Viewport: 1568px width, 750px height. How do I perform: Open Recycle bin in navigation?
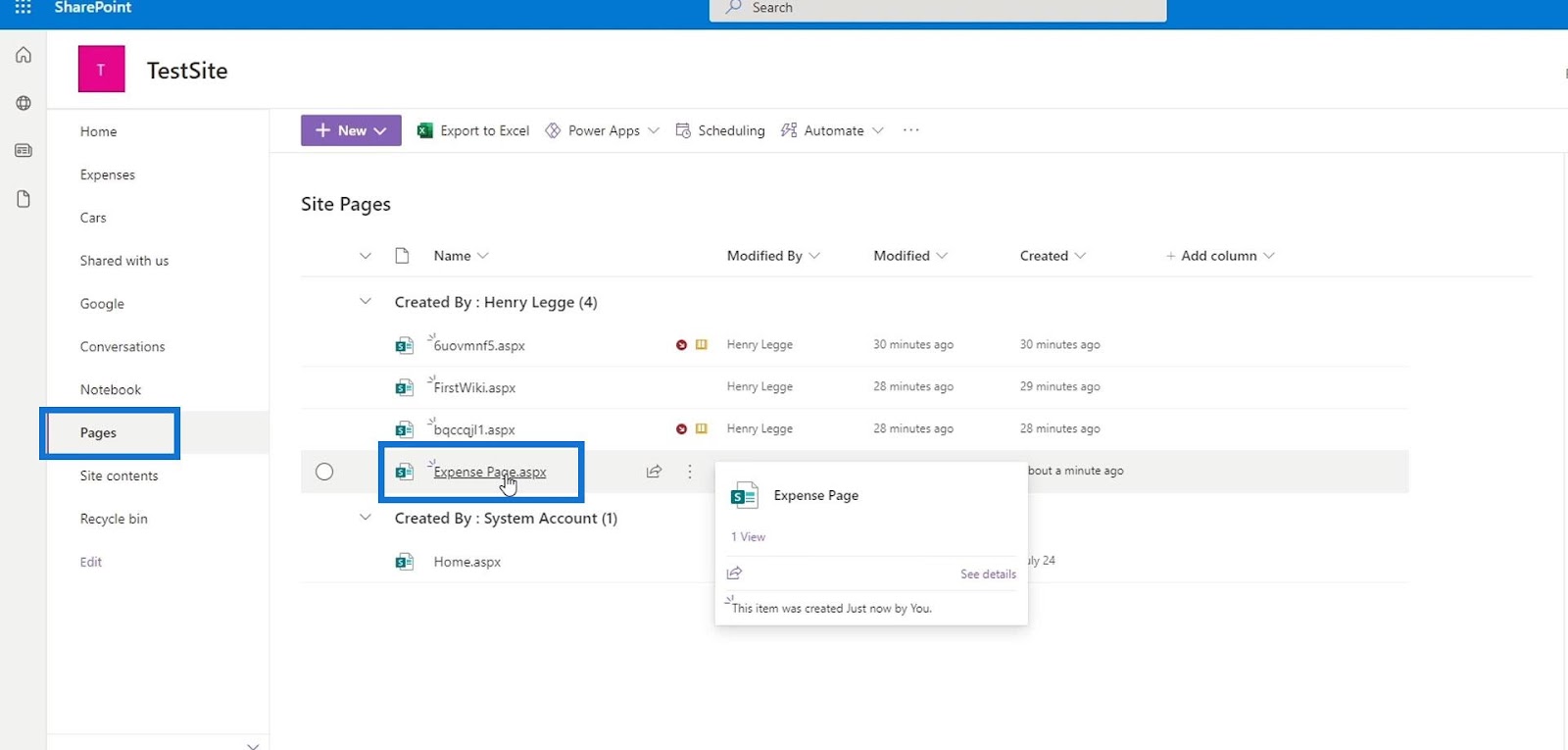pyautogui.click(x=114, y=520)
